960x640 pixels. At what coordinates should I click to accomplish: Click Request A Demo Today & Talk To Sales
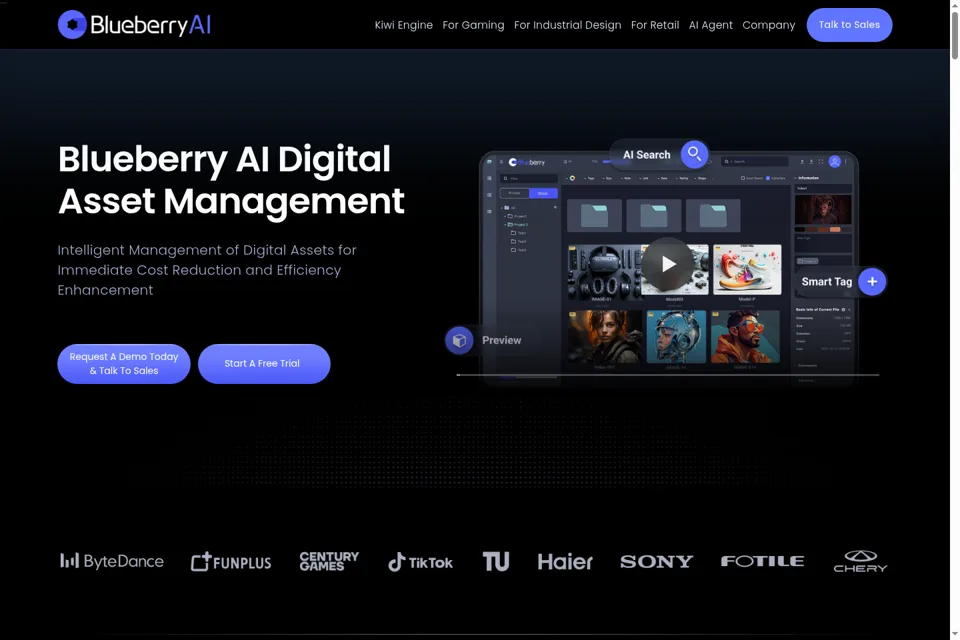[x=124, y=364]
